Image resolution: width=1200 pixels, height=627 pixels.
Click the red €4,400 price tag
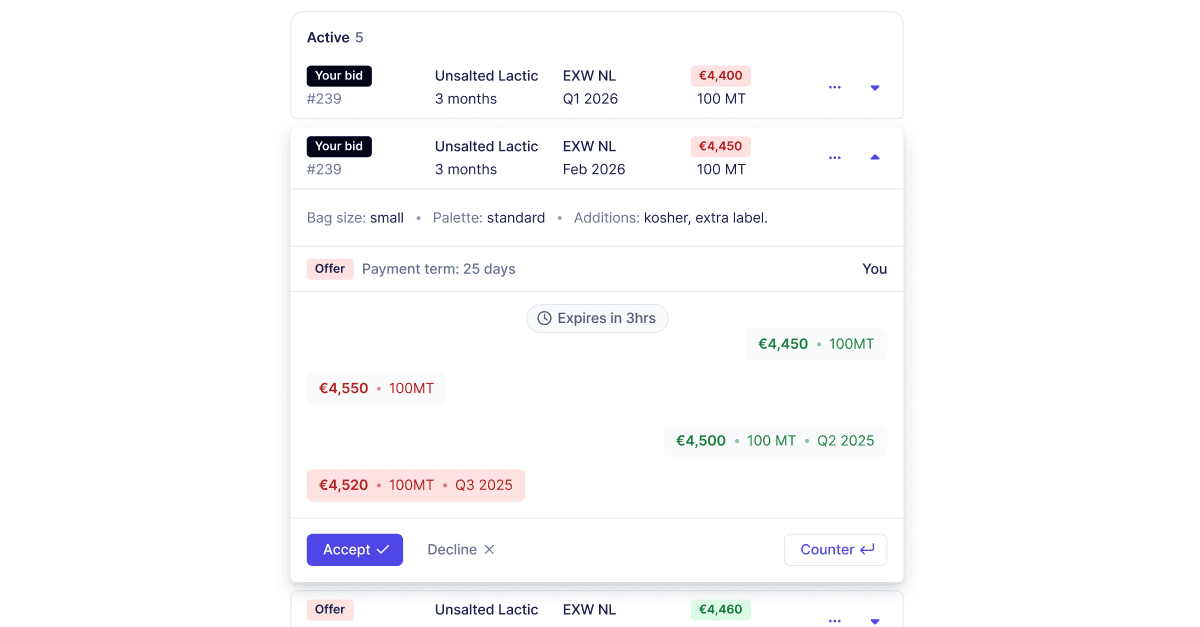pyautogui.click(x=720, y=76)
